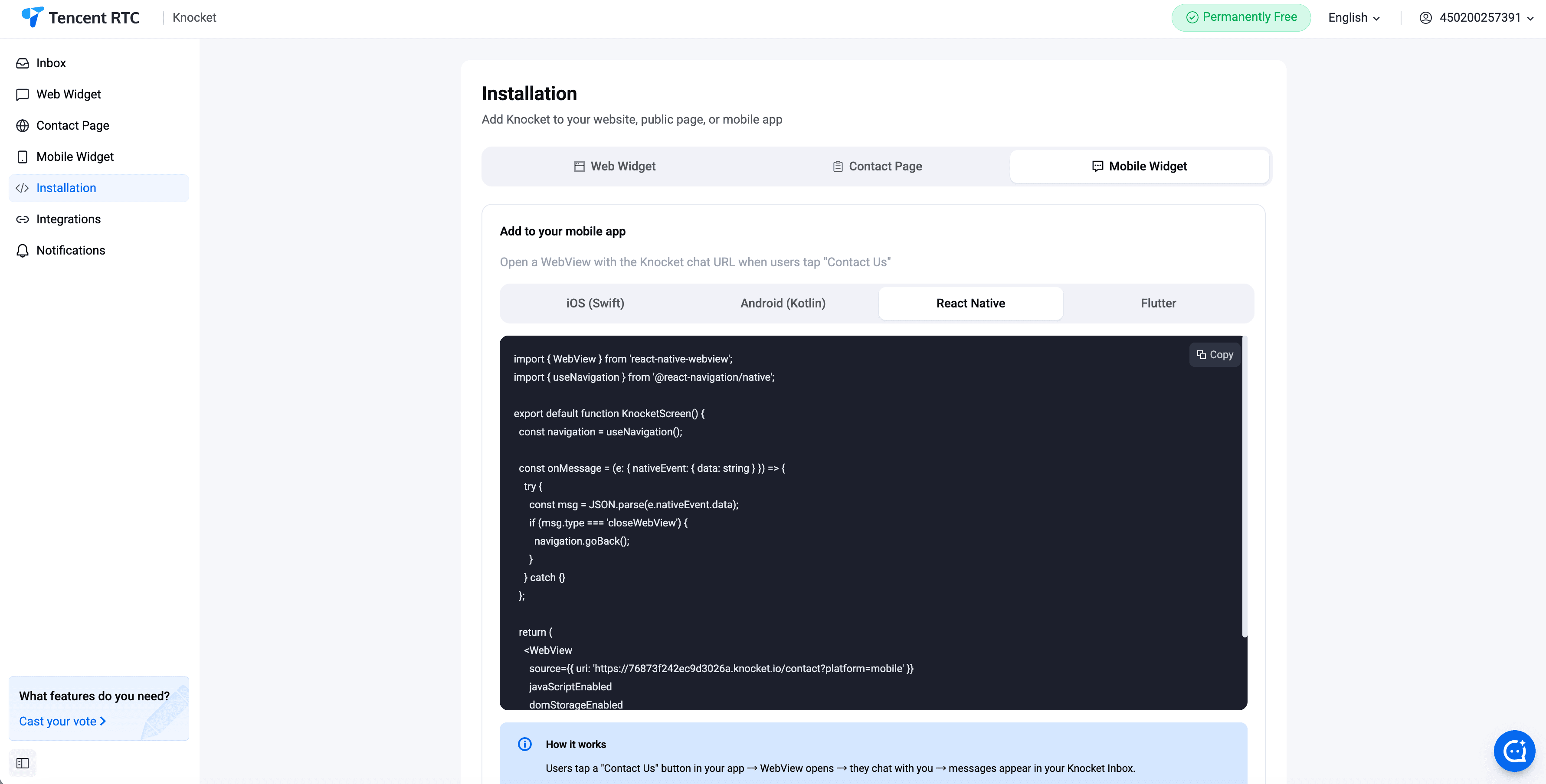
Task: Select the Android (Kotlin) code tab
Action: (783, 303)
